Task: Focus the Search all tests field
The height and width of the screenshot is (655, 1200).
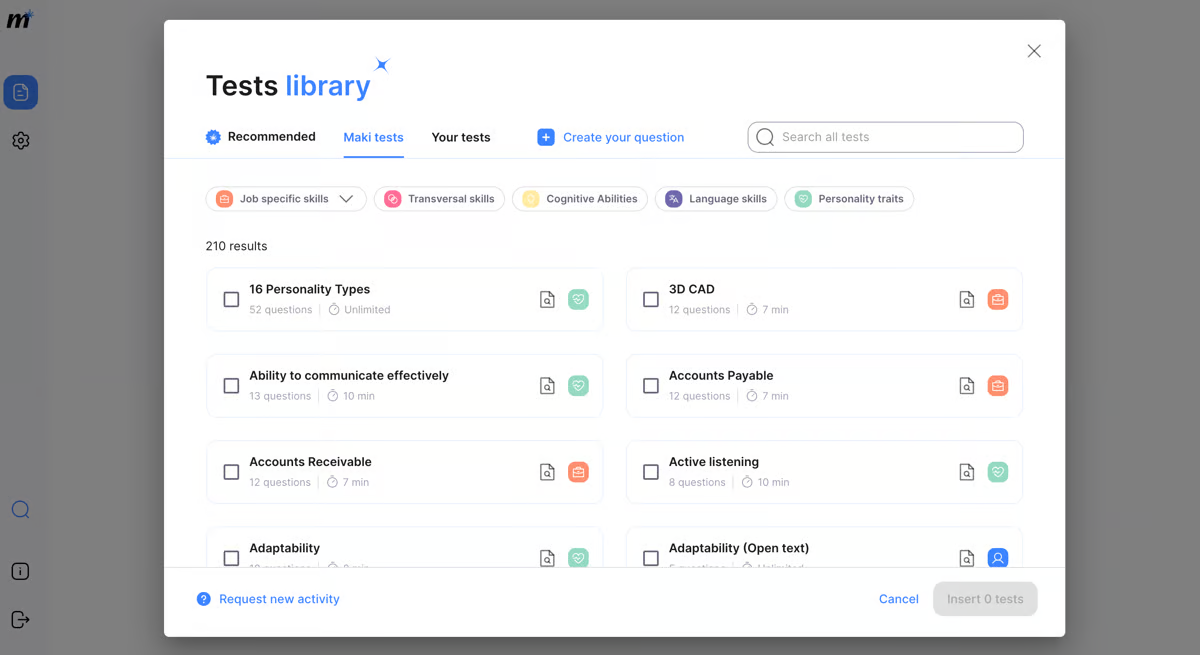Action: pyautogui.click(x=885, y=137)
